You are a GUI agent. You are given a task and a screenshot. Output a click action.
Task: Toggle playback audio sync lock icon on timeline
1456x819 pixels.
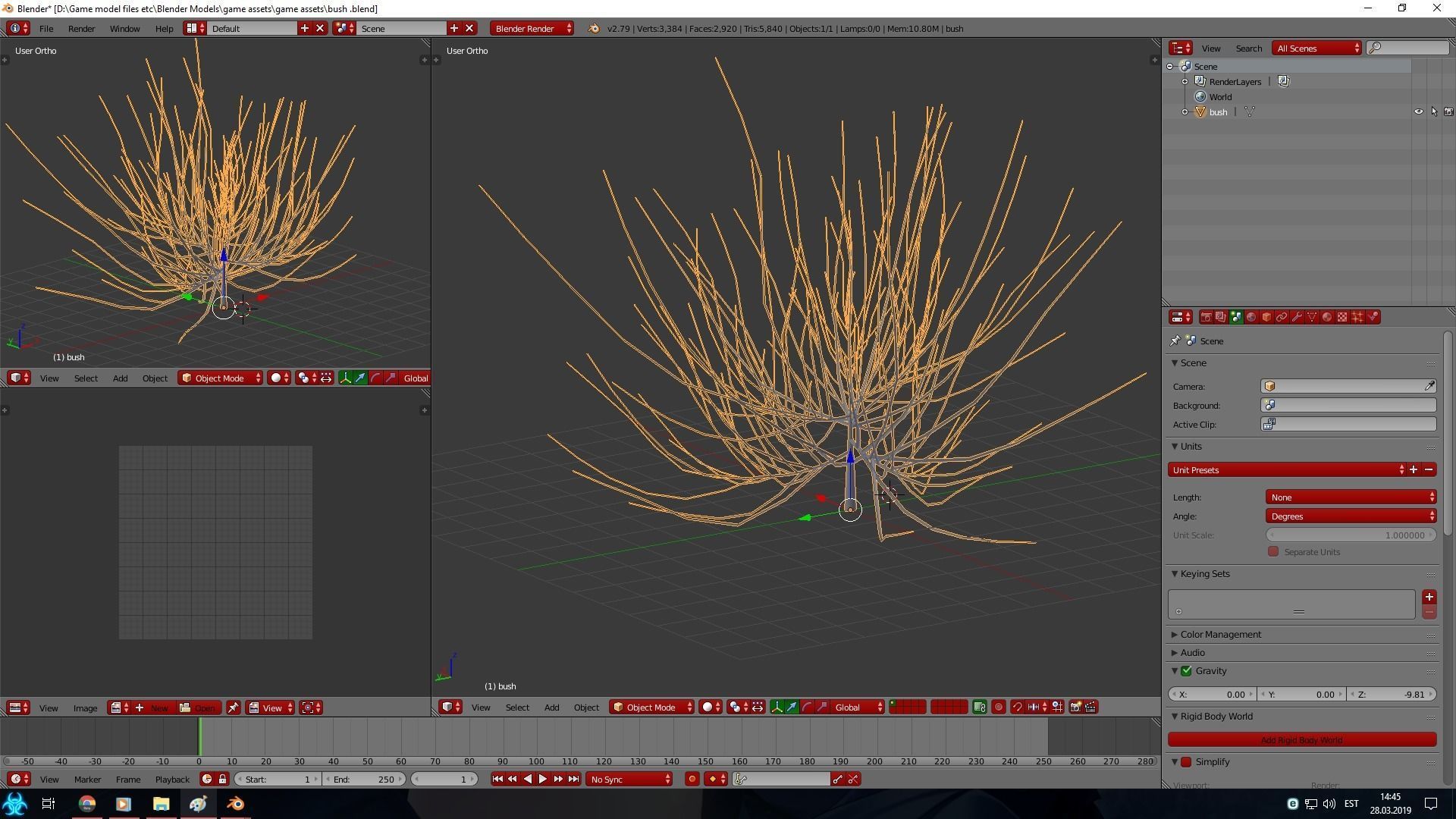pos(222,779)
